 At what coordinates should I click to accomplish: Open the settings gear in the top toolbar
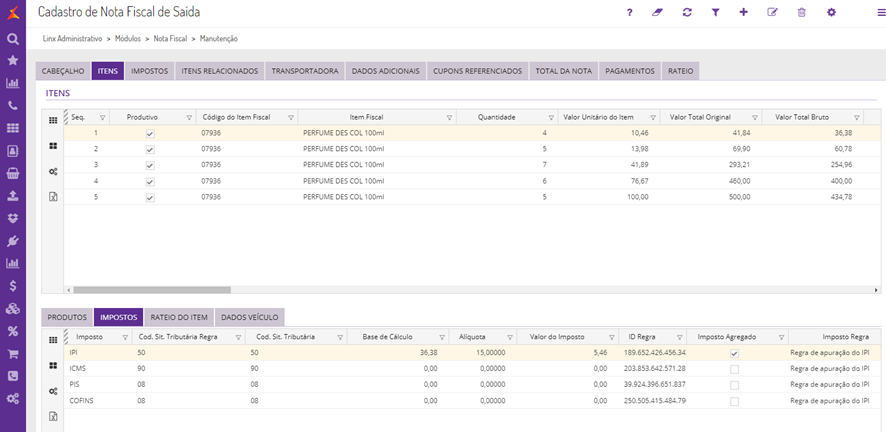831,13
